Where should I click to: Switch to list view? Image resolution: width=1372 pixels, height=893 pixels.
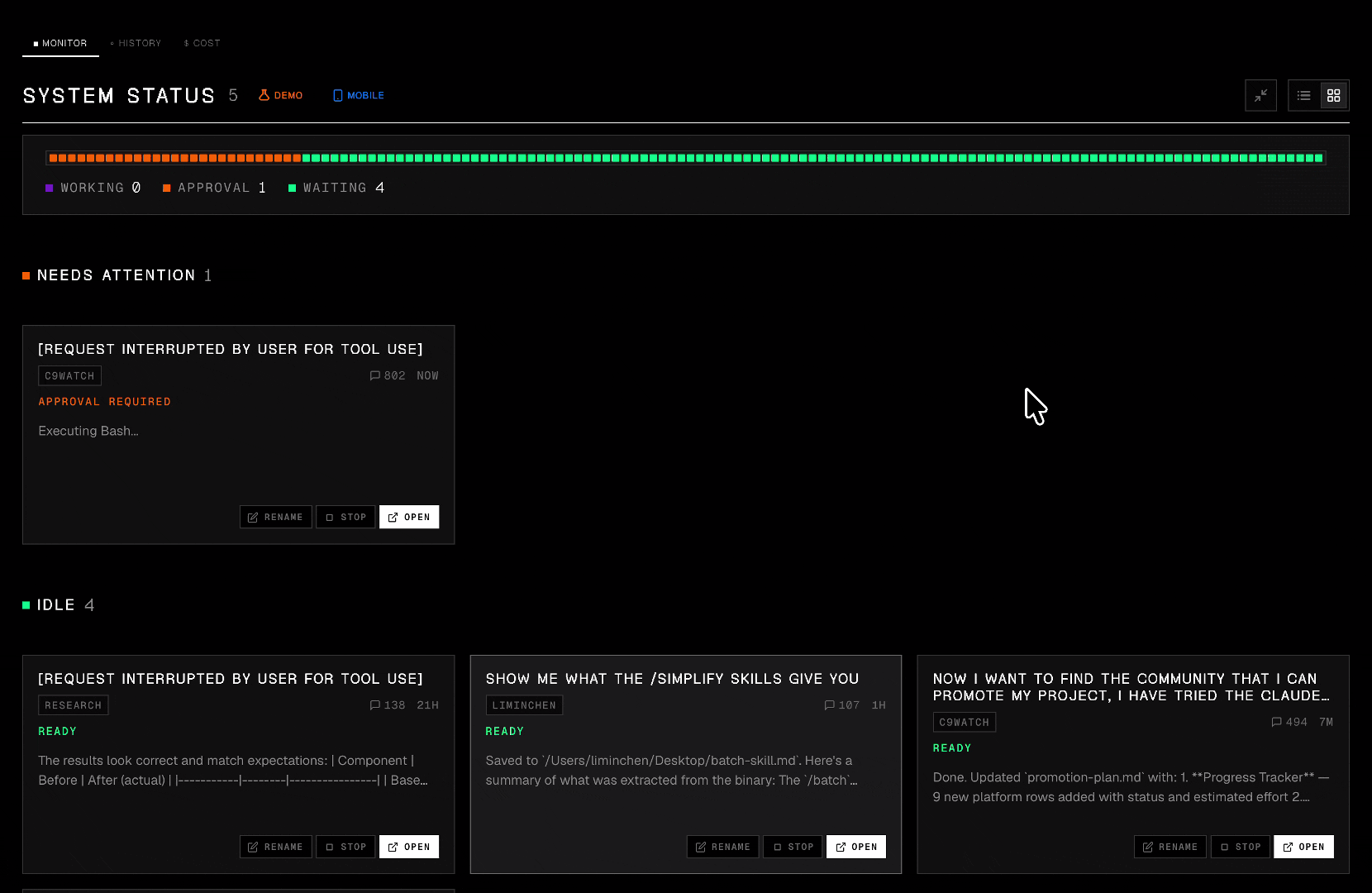click(x=1304, y=96)
